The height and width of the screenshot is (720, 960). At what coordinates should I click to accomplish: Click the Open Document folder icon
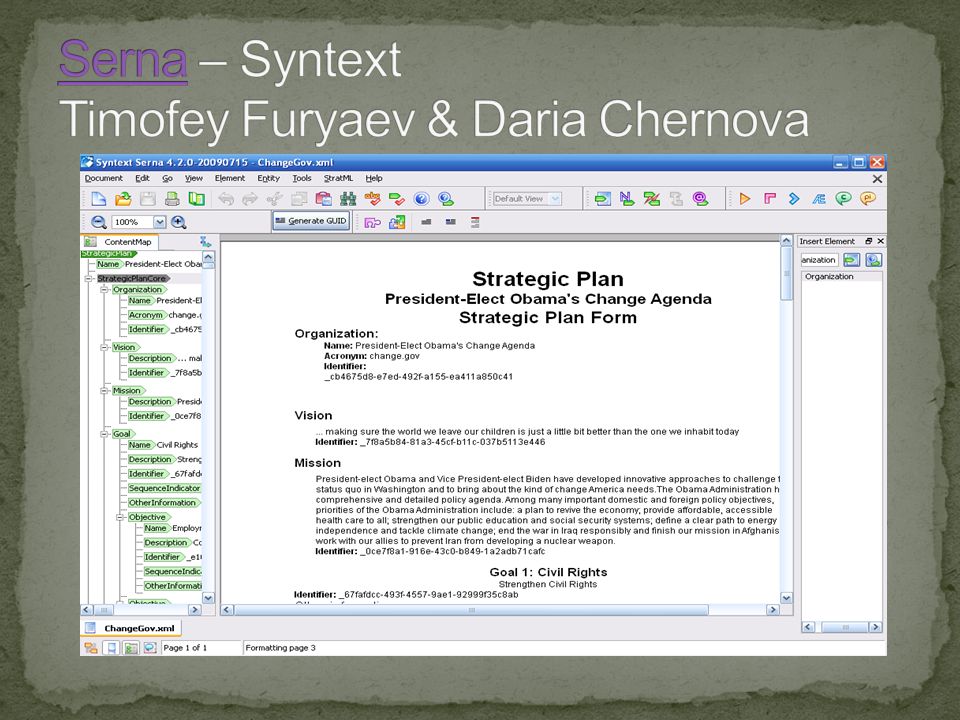(x=123, y=199)
